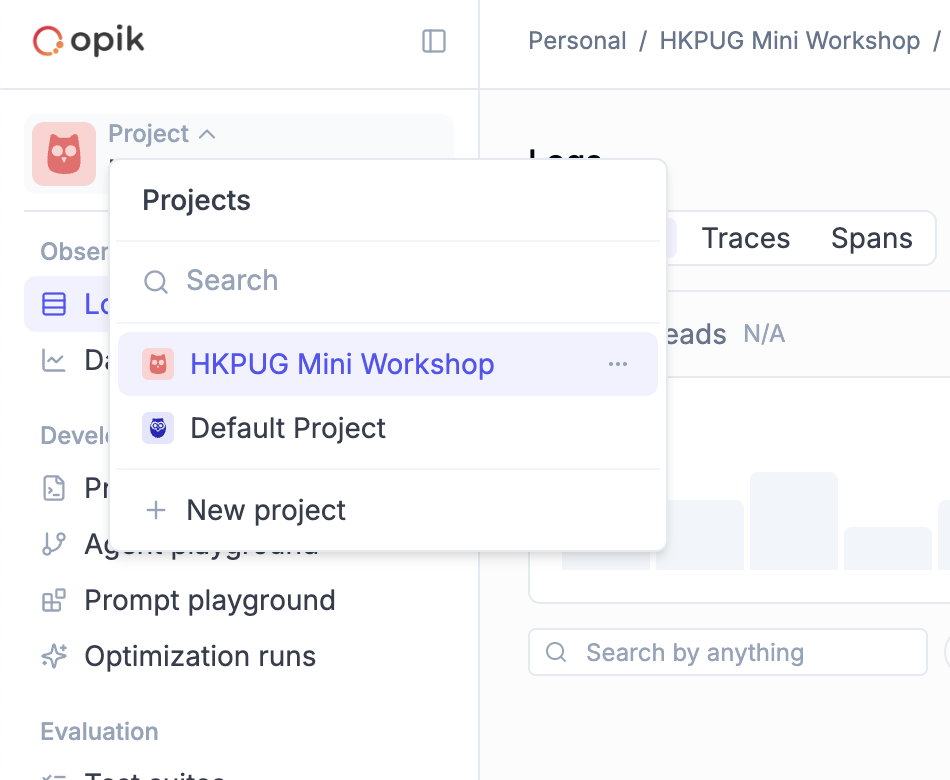This screenshot has height=780, width=950.
Task: Click the Search by anything field
Action: pyautogui.click(x=728, y=652)
